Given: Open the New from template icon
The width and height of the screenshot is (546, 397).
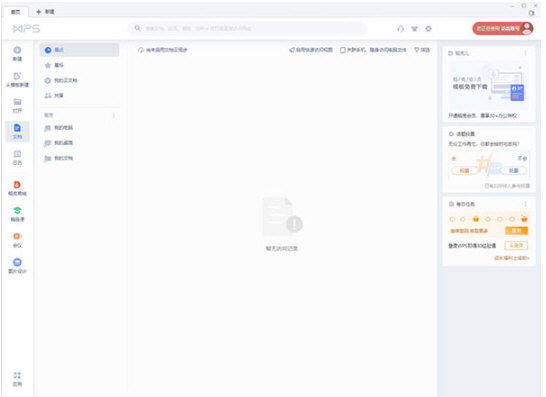Looking at the screenshot, I should [x=17, y=76].
